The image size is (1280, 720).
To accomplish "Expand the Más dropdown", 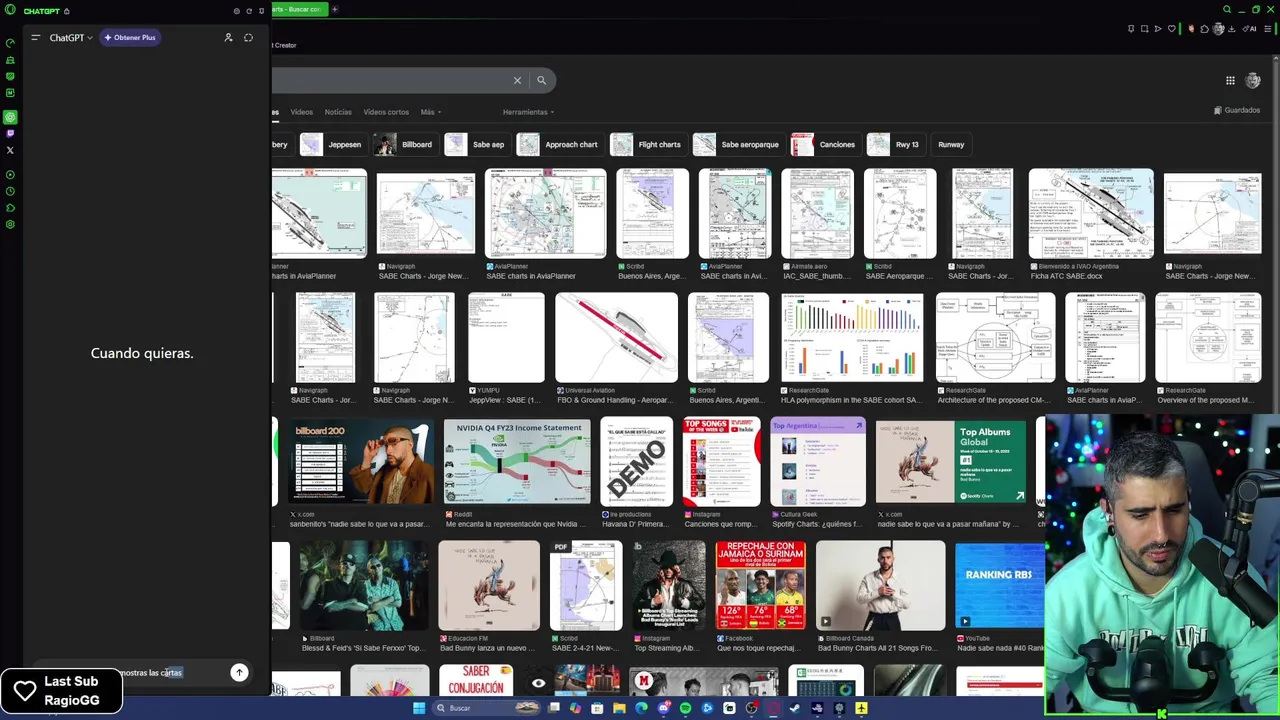I will (430, 112).
